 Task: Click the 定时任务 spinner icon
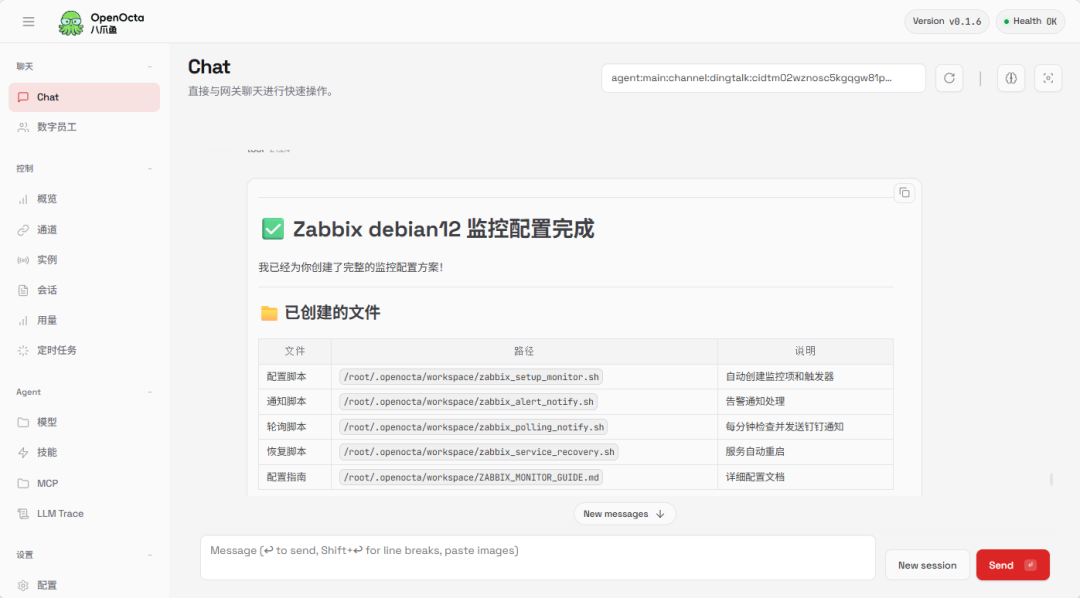point(23,351)
